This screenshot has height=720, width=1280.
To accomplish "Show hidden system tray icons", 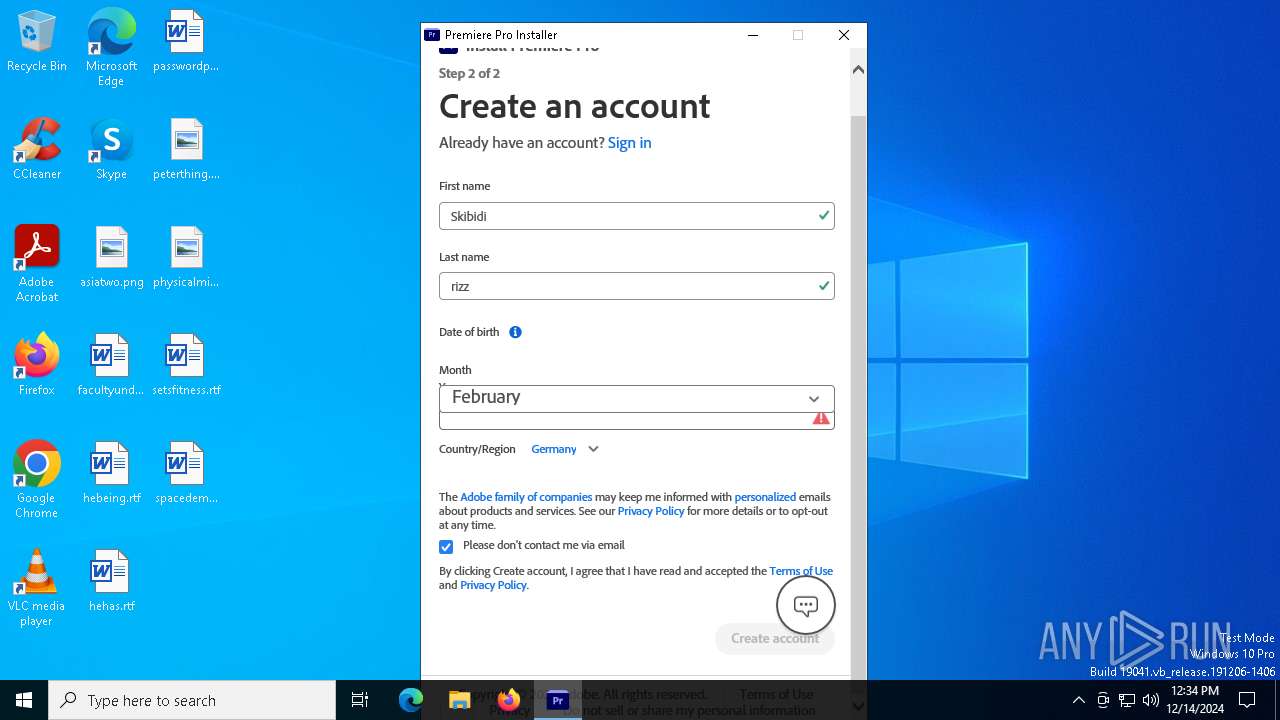I will pyautogui.click(x=1078, y=700).
